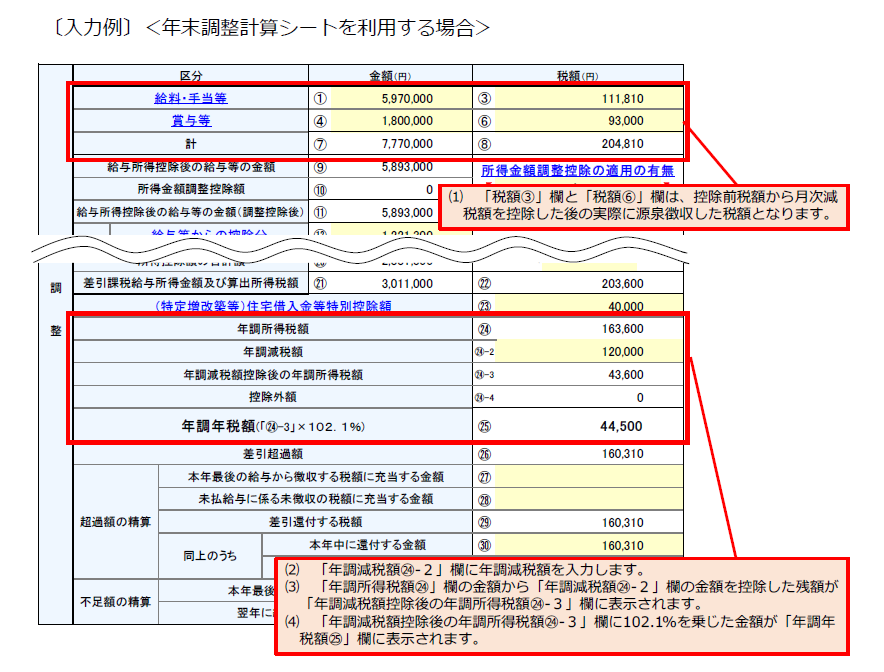Open the 賞与等 hyperlink
This screenshot has width=884, height=672.
pyautogui.click(x=189, y=120)
